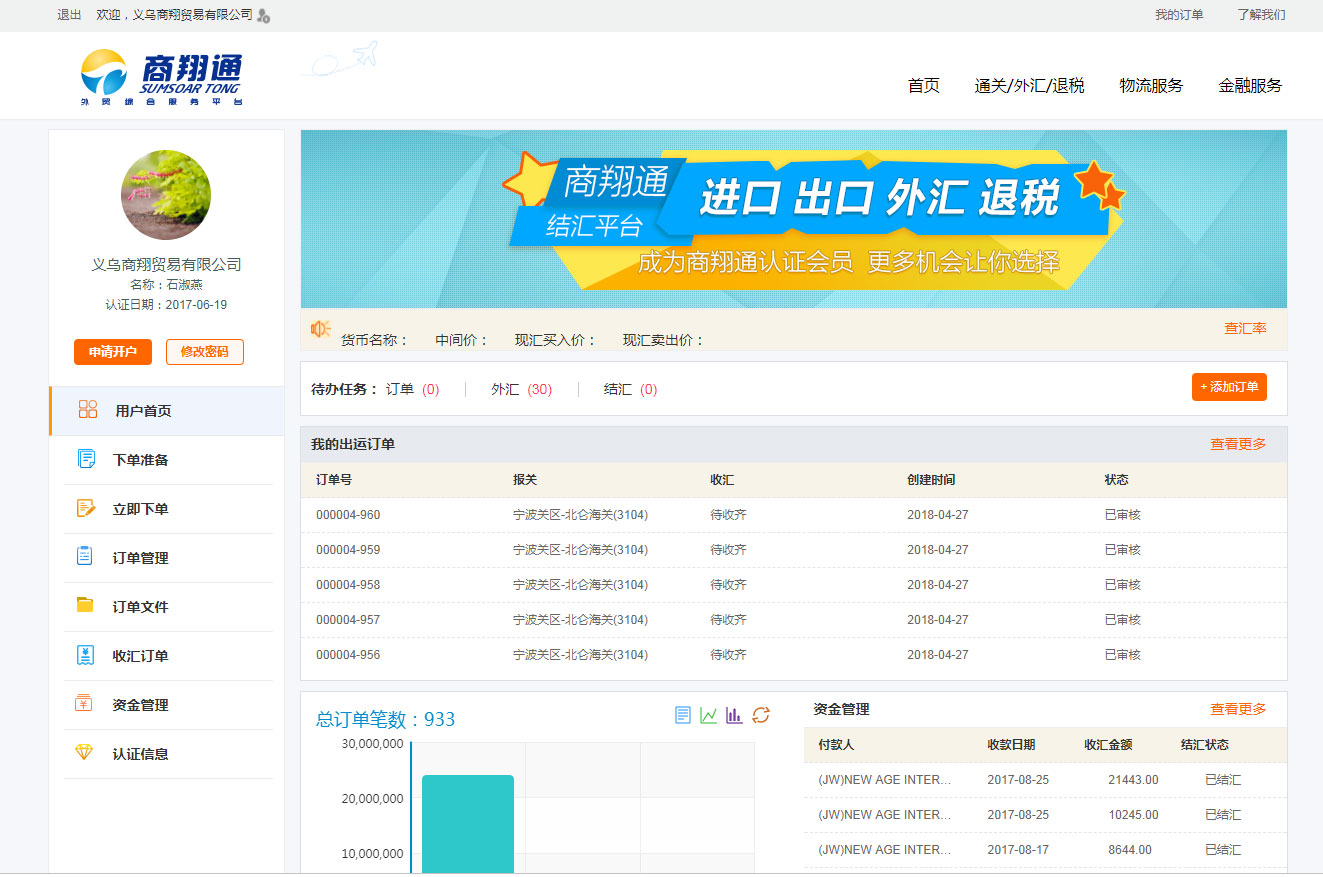The width and height of the screenshot is (1323, 877).
Task: Click the pending 外汇 (30) task
Action: pyautogui.click(x=521, y=389)
